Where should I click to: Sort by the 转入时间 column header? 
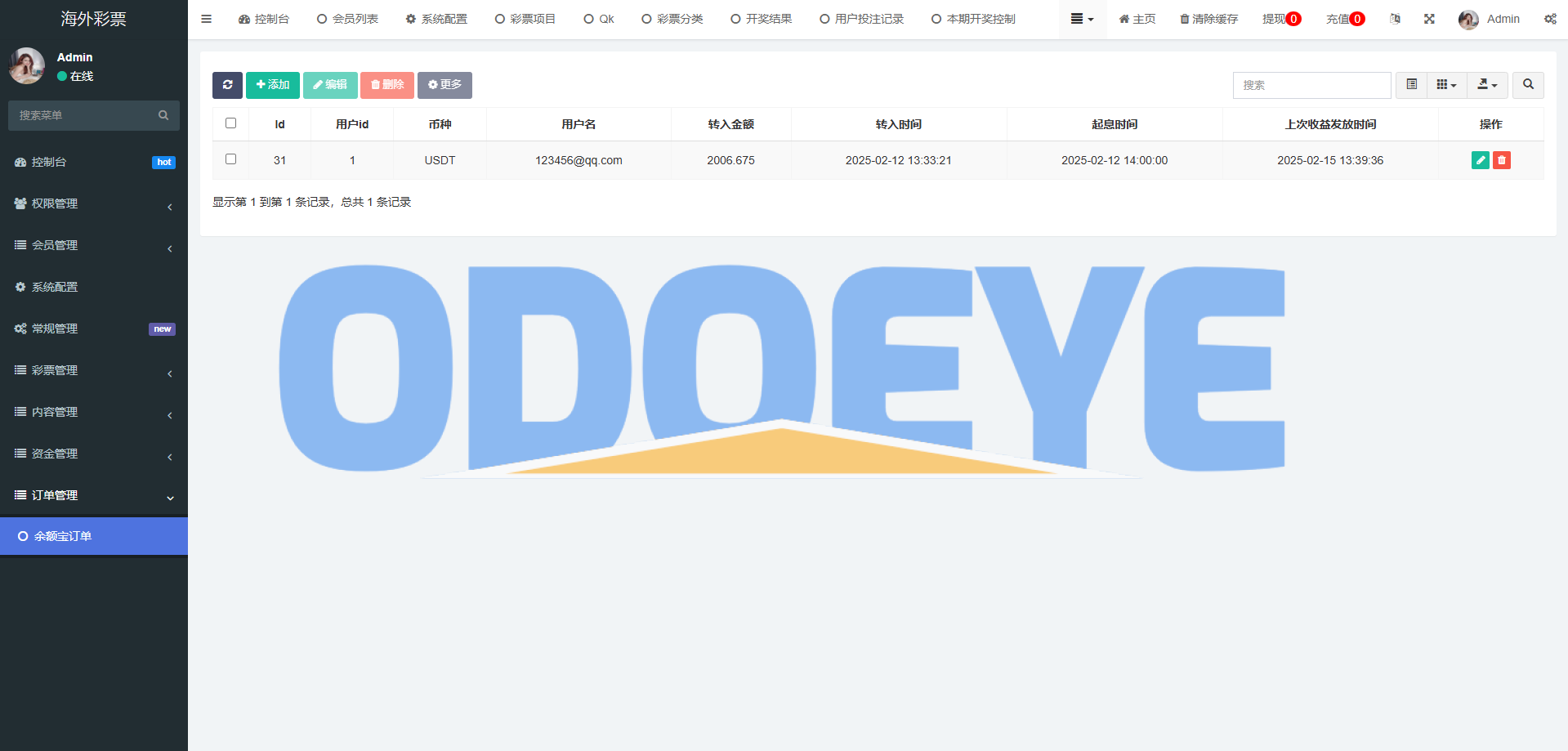click(898, 124)
